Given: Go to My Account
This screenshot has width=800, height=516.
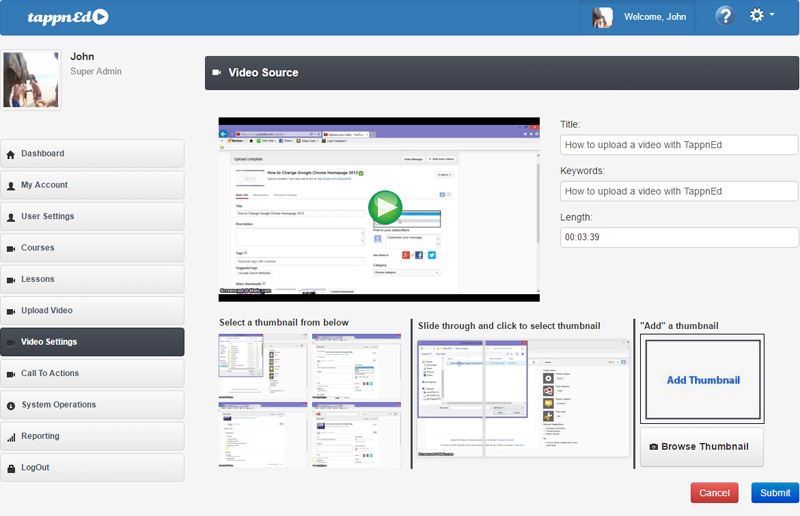Looking at the screenshot, I should [x=92, y=185].
